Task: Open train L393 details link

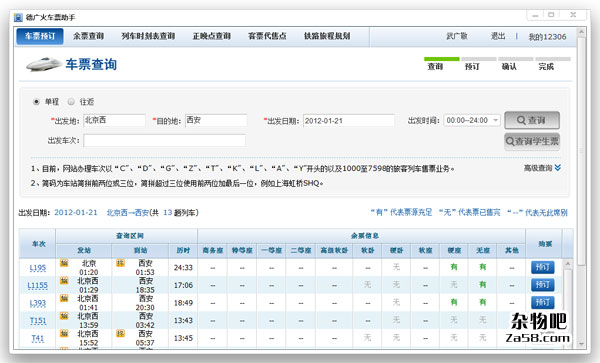Action: tap(38, 303)
